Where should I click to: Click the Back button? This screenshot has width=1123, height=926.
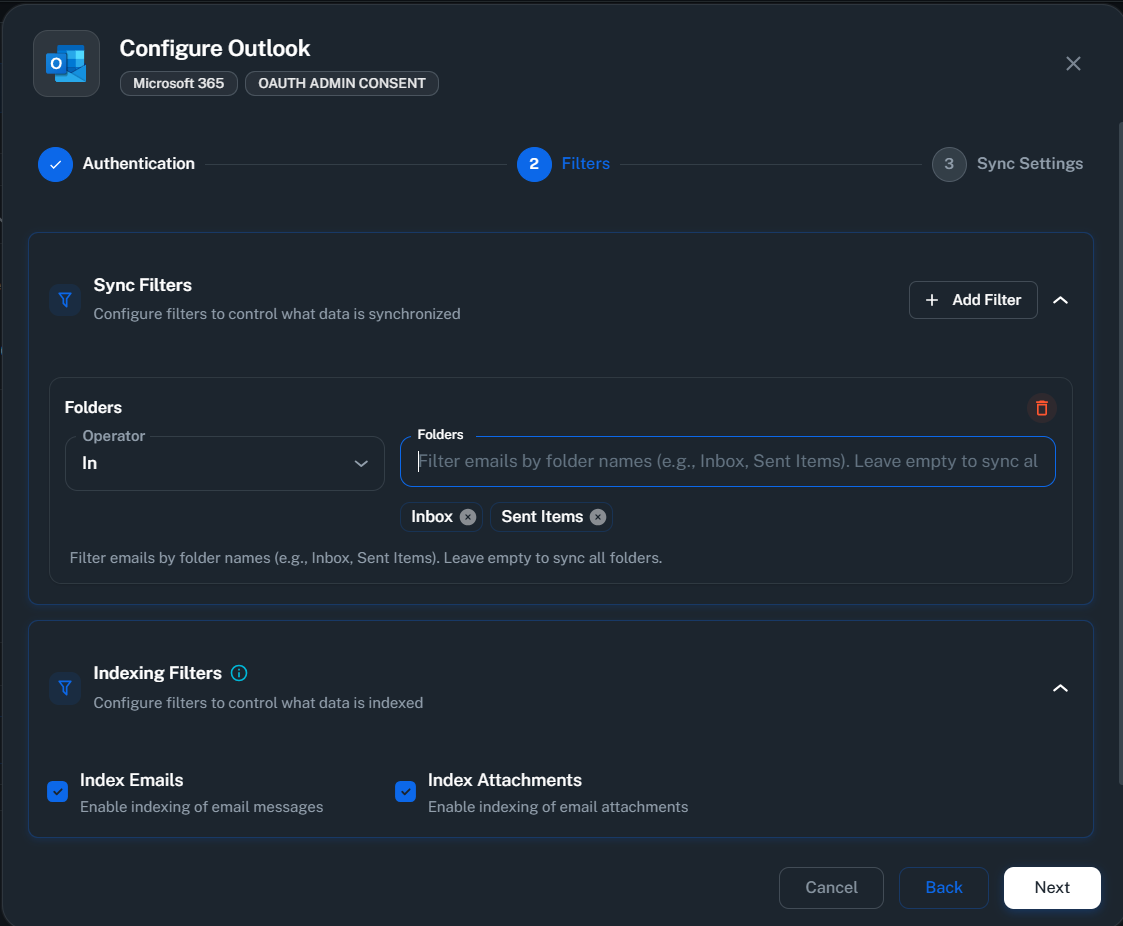tap(943, 887)
